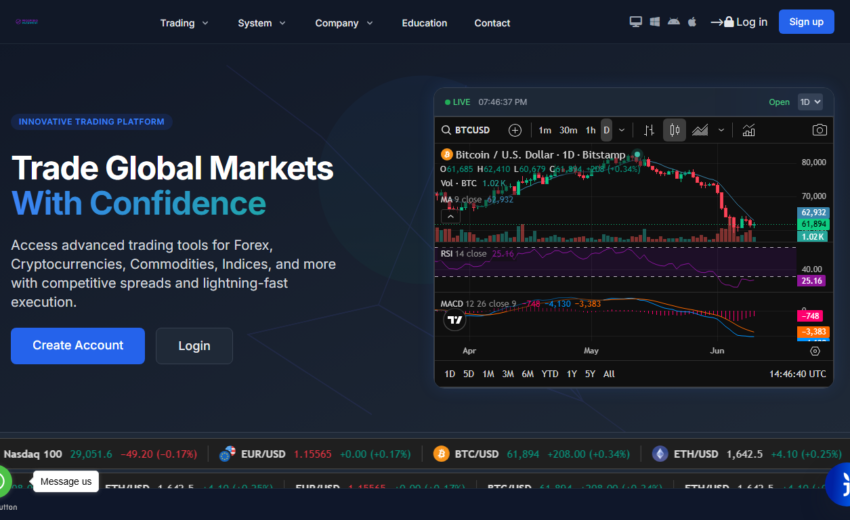The image size is (850, 520).
Task: Open the Contact page
Action: coord(492,23)
